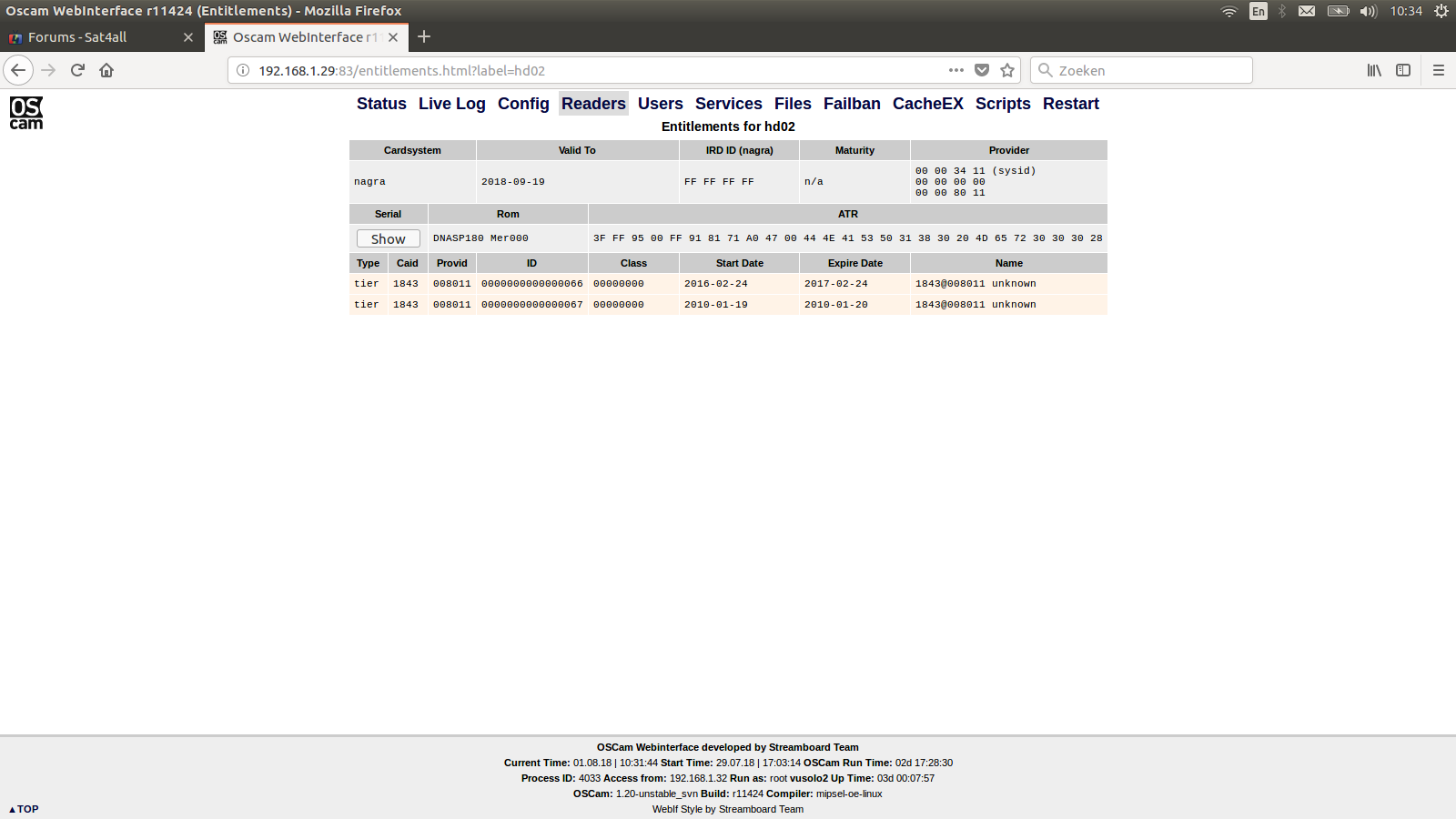The image size is (1456, 819).
Task: Click the OSCam logo
Action: click(x=25, y=112)
